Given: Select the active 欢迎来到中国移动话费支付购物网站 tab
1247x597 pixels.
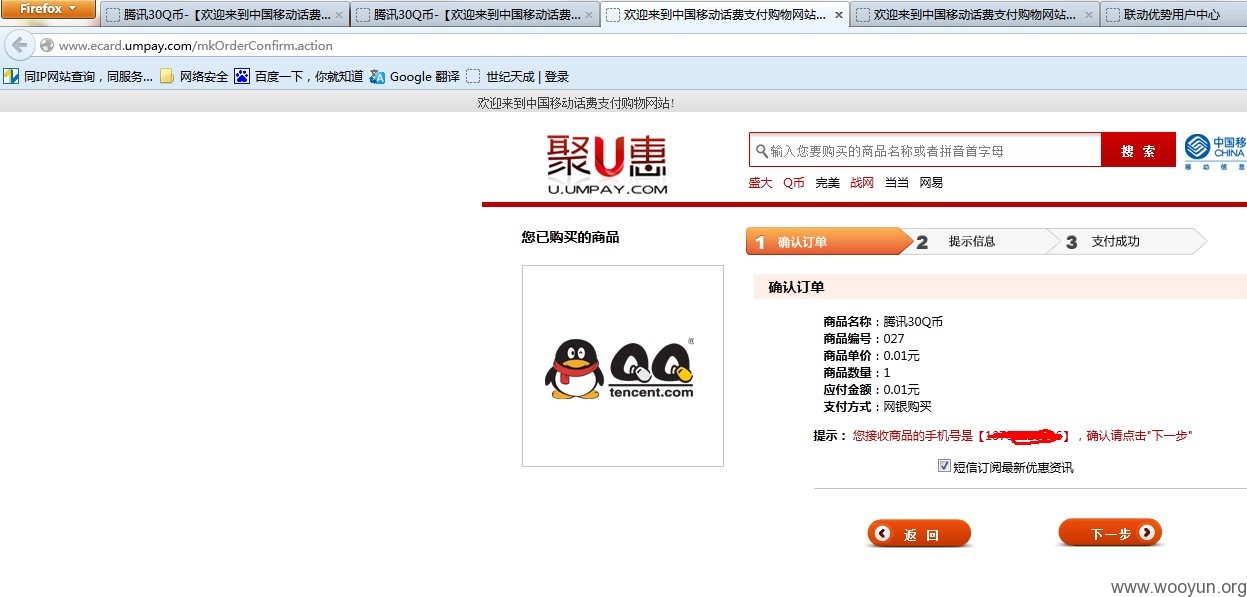Looking at the screenshot, I should pos(724,15).
